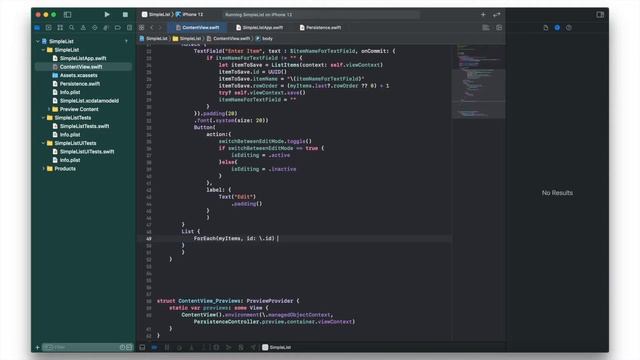Image resolution: width=640 pixels, height=360 pixels.
Task: Open the Find navigator magnifier icon
Action: (71, 28)
